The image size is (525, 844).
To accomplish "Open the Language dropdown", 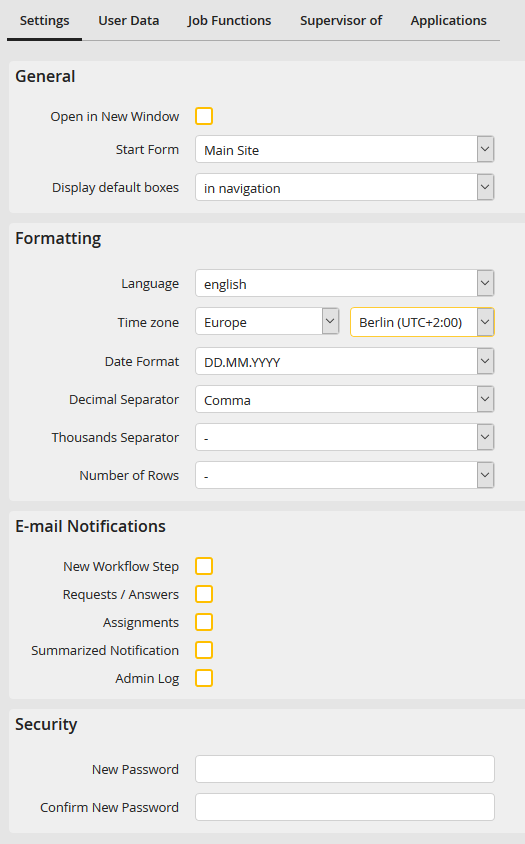I will 345,283.
